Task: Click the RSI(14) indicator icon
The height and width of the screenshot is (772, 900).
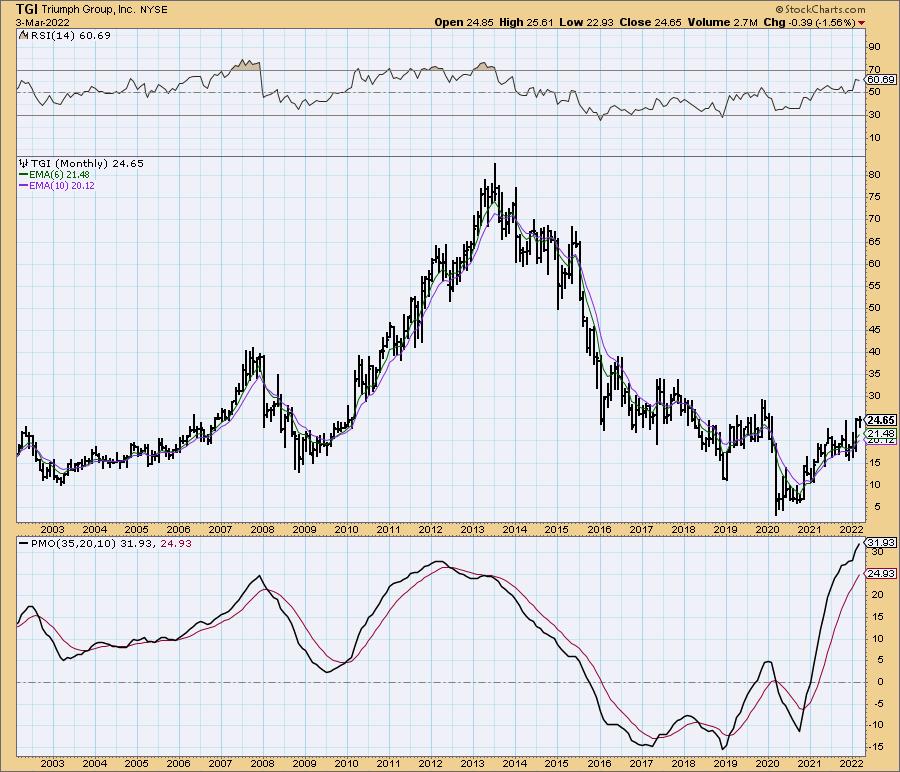Action: [x=23, y=35]
